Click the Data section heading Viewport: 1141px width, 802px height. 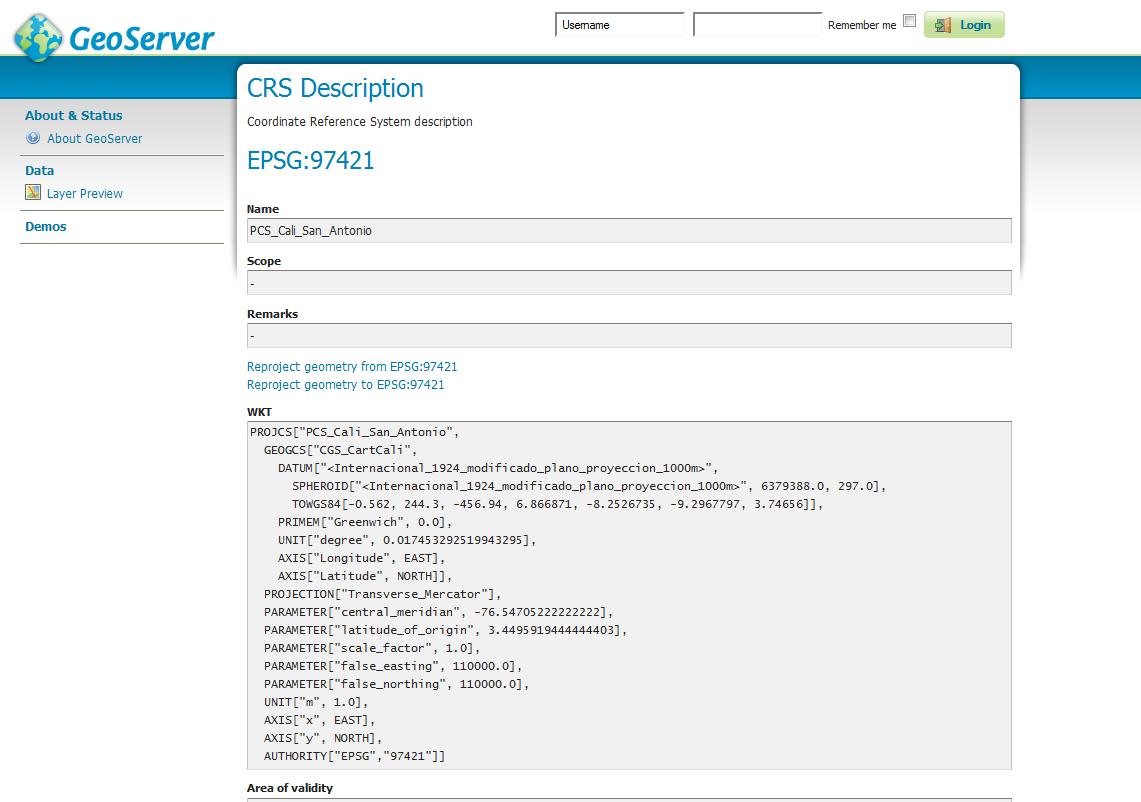[39, 170]
